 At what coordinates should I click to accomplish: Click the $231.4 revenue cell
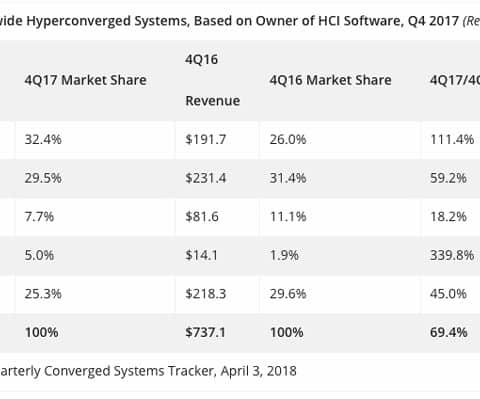206,178
